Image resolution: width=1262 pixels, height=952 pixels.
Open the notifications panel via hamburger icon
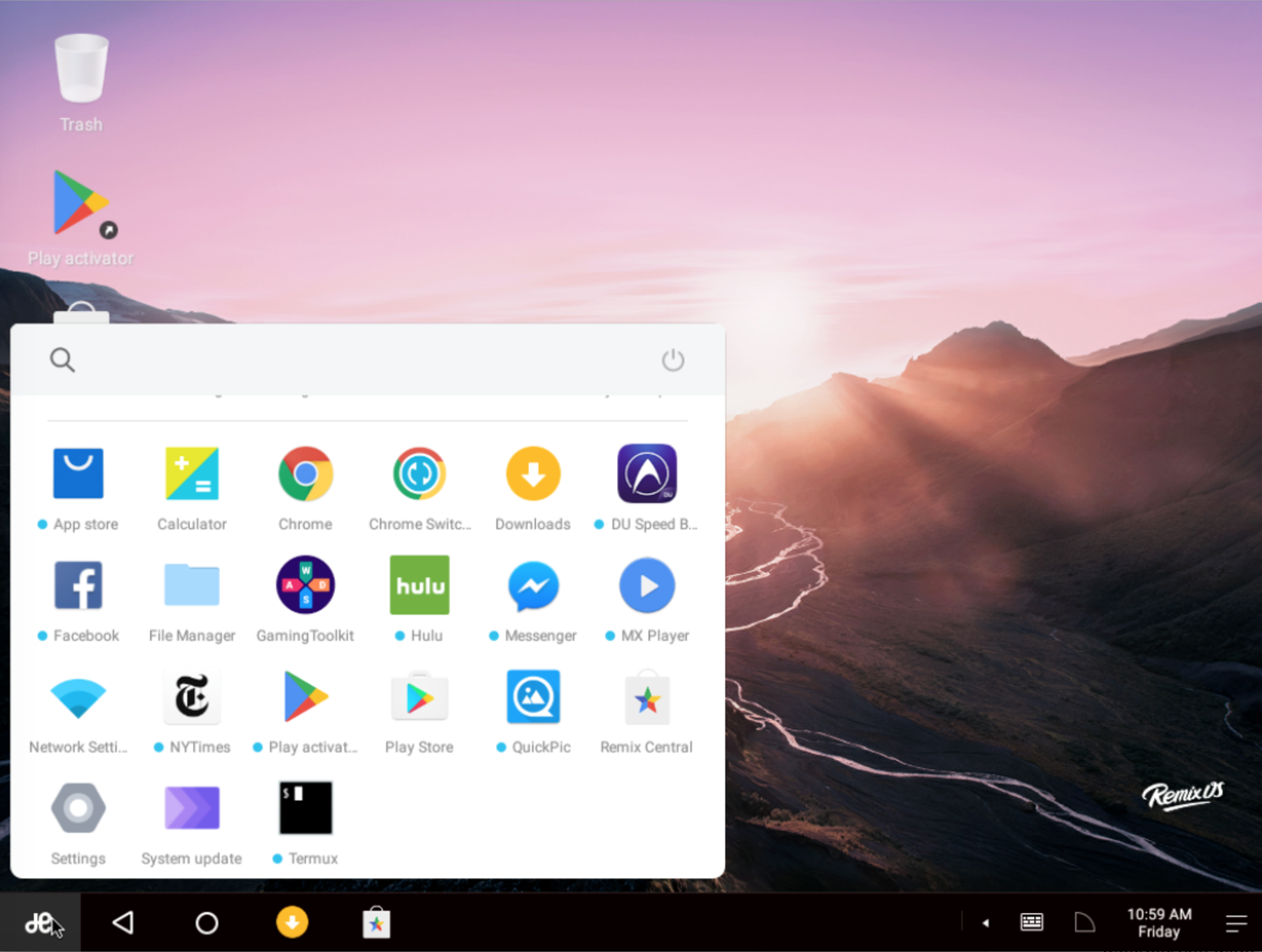[1236, 922]
